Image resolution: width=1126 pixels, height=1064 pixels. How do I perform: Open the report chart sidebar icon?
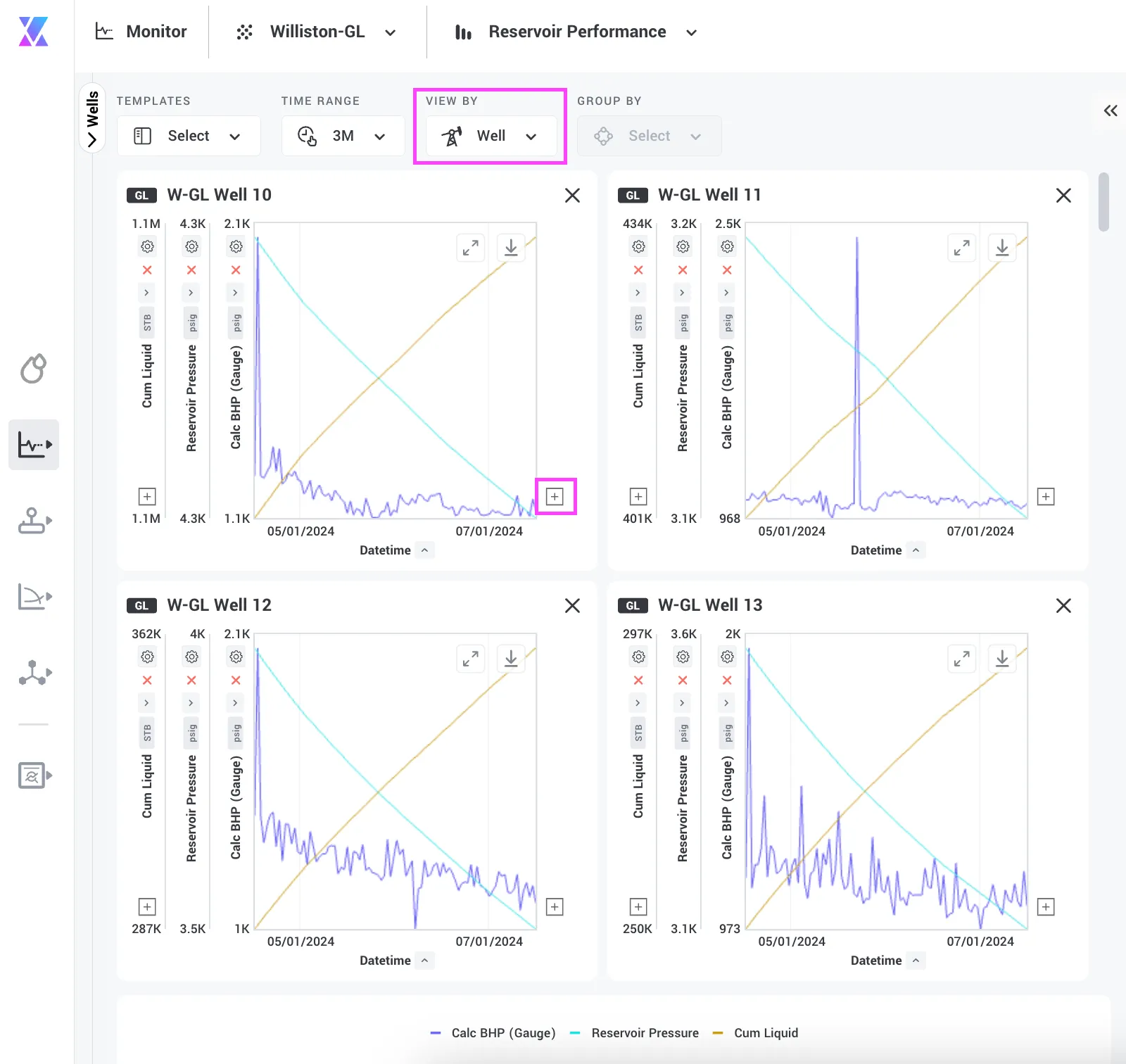[34, 775]
